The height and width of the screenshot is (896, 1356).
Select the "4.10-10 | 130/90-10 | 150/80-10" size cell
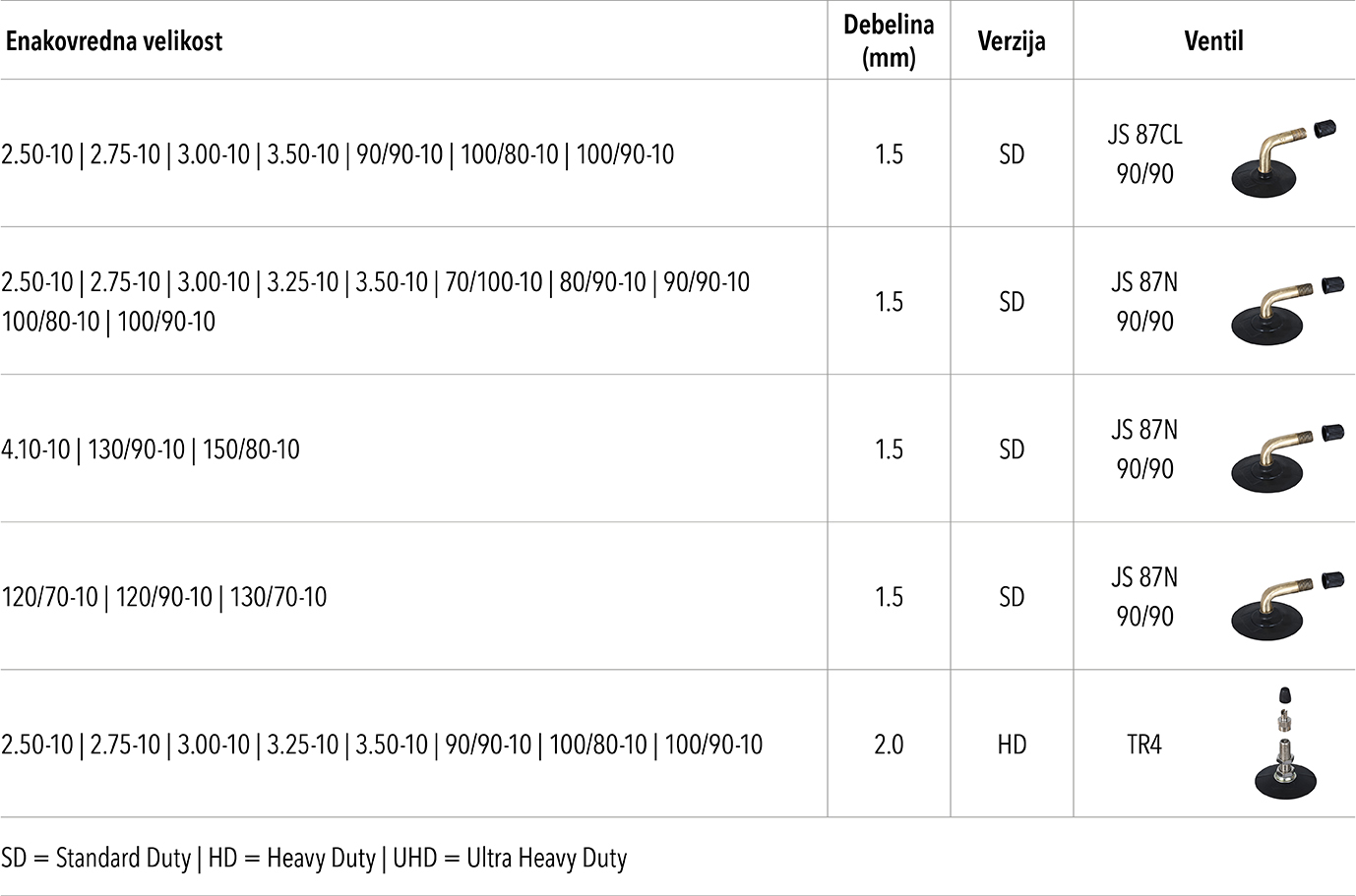[x=151, y=449]
